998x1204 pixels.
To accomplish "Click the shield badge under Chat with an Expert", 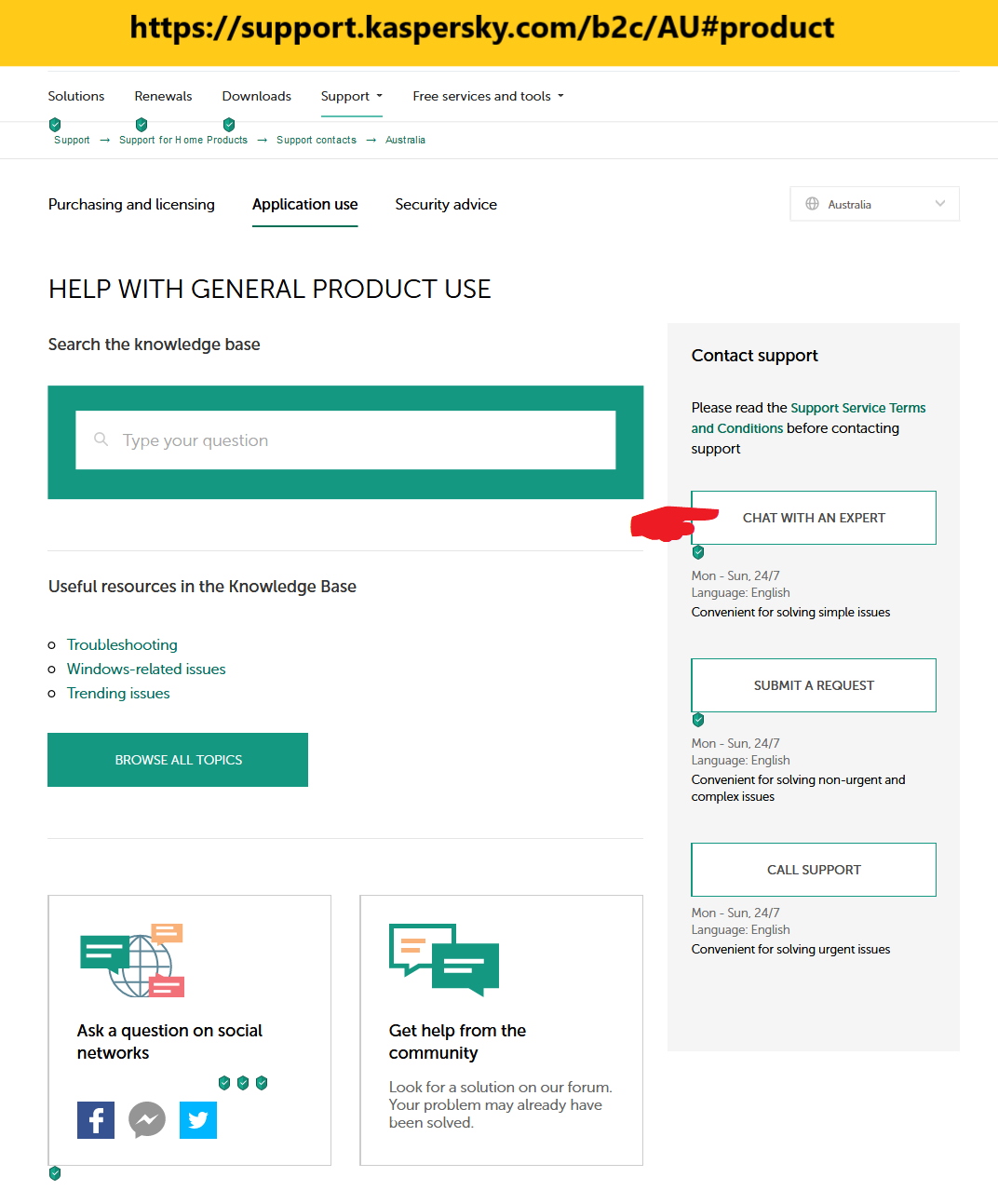I will [698, 552].
